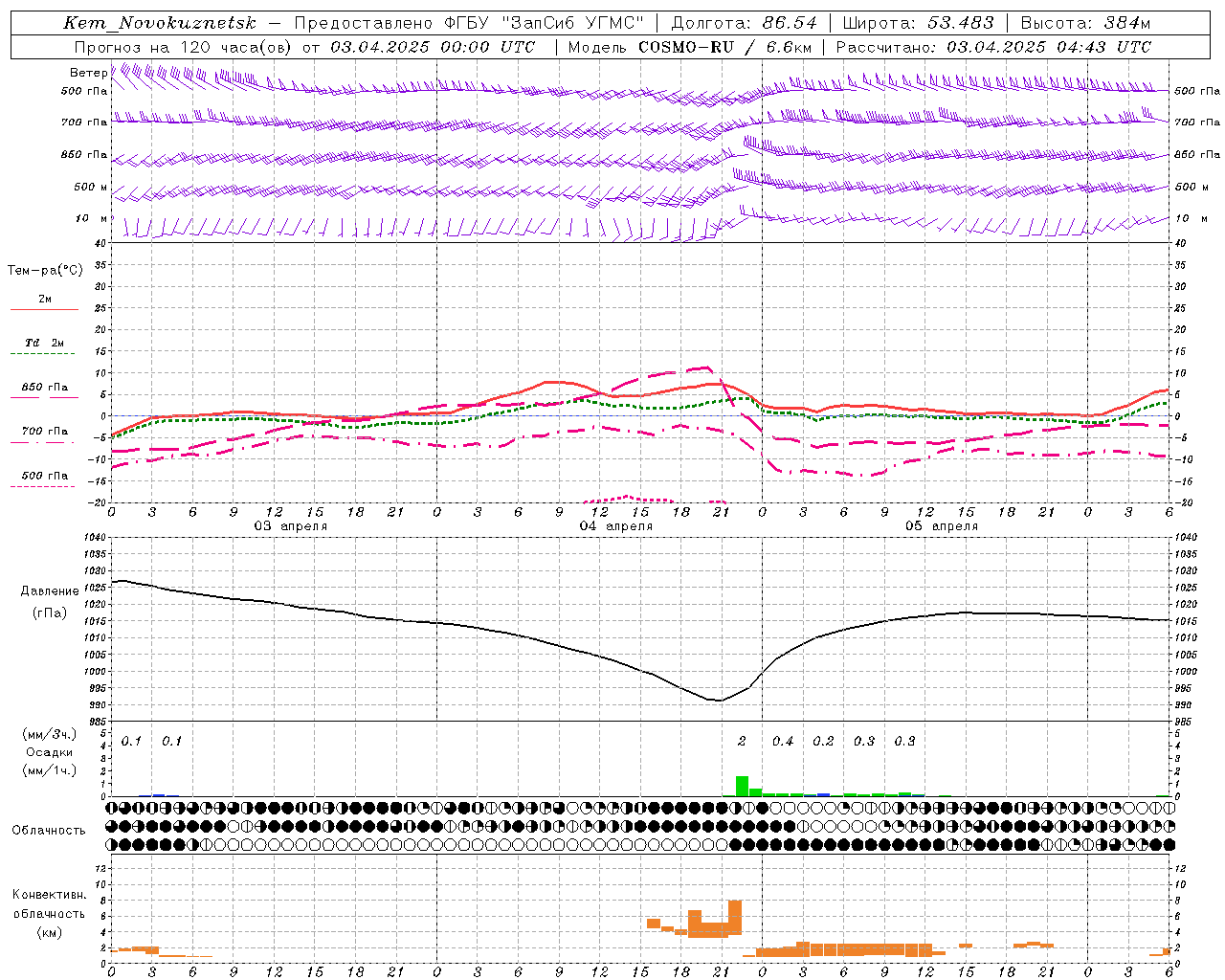Select the forecast header 'Прогноз на 120 часа(ов)'
Viewport: 1225px width, 980px height.
(x=184, y=47)
